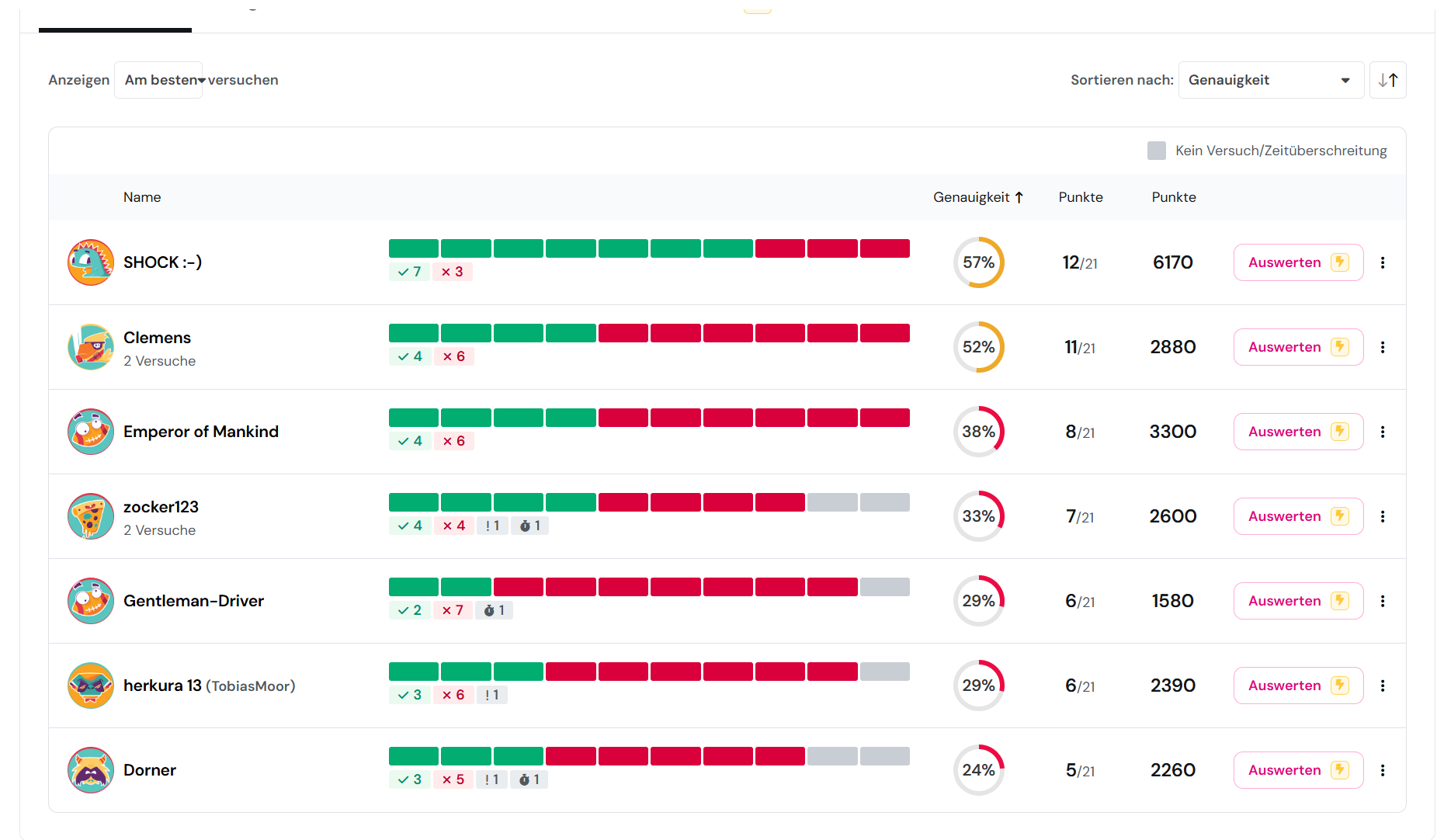Screen dimensions: 1437x840
Task: Click the gray 'Kein Versuch' legend swatch
Action: (1156, 151)
